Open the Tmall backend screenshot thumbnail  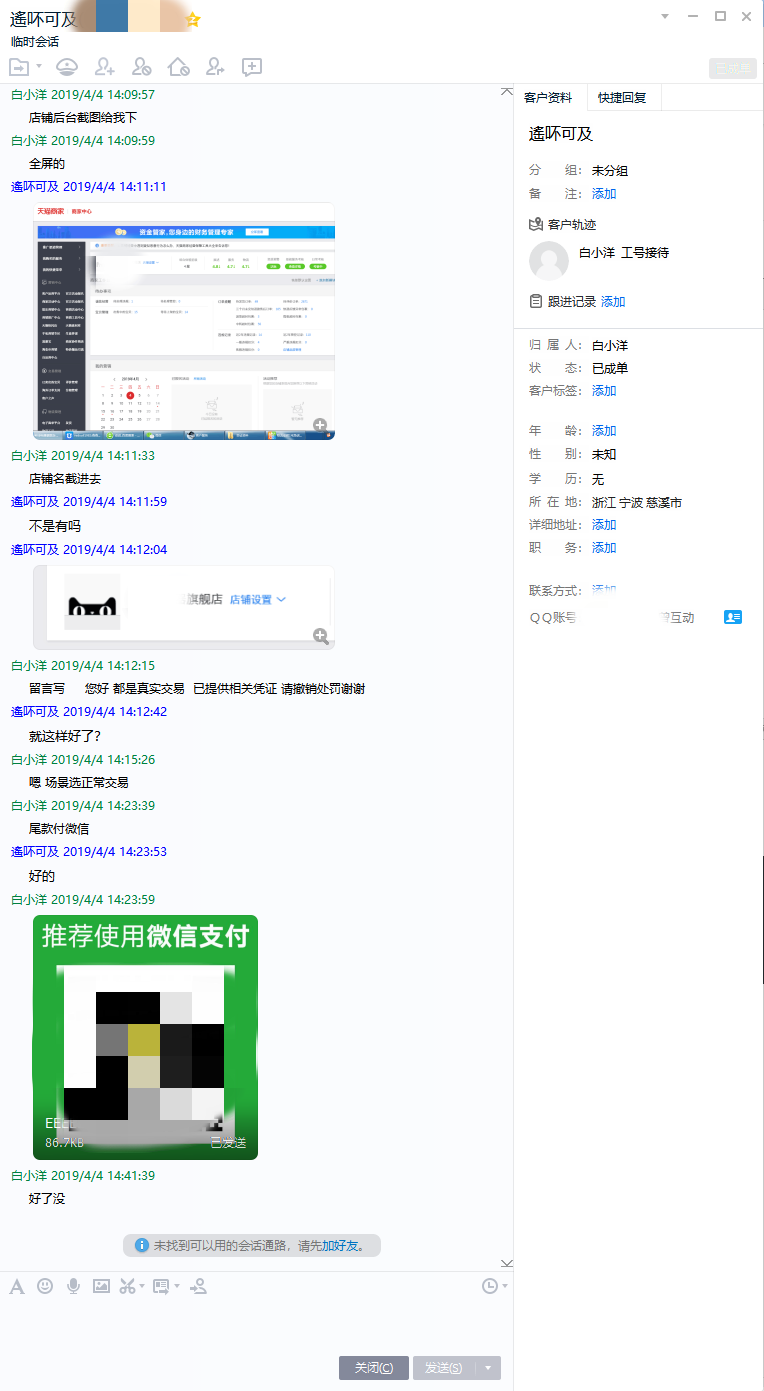click(x=184, y=321)
